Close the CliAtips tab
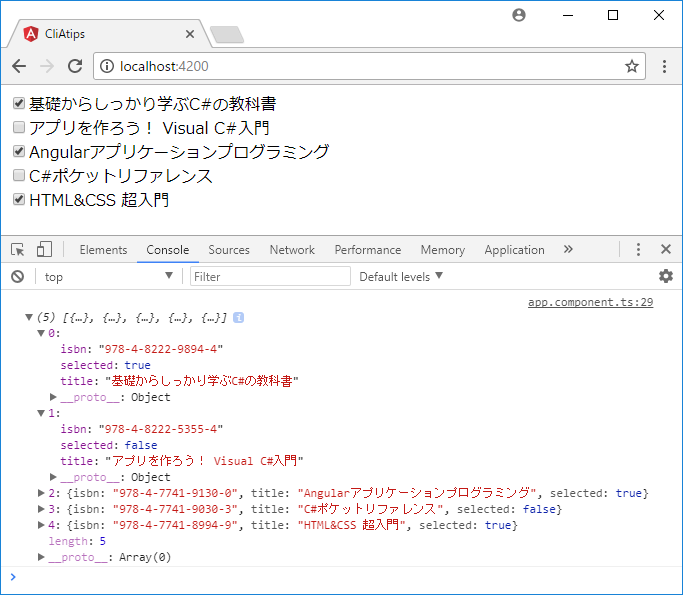The width and height of the screenshot is (683, 595). point(190,34)
